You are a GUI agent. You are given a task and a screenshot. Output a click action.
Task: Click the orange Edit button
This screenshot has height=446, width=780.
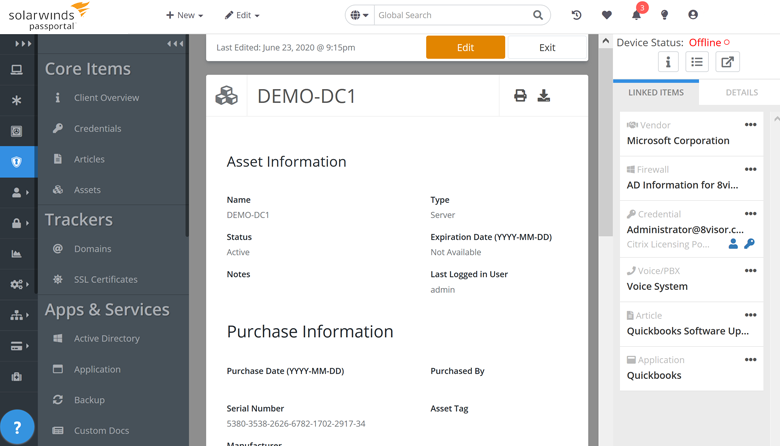(466, 47)
